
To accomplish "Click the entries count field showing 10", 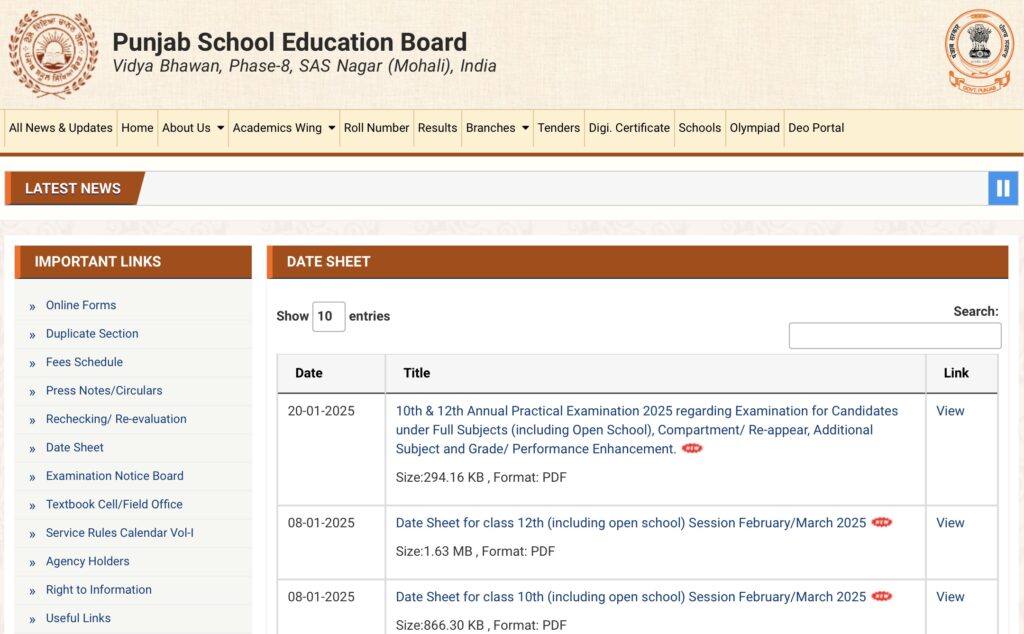I will 328,317.
